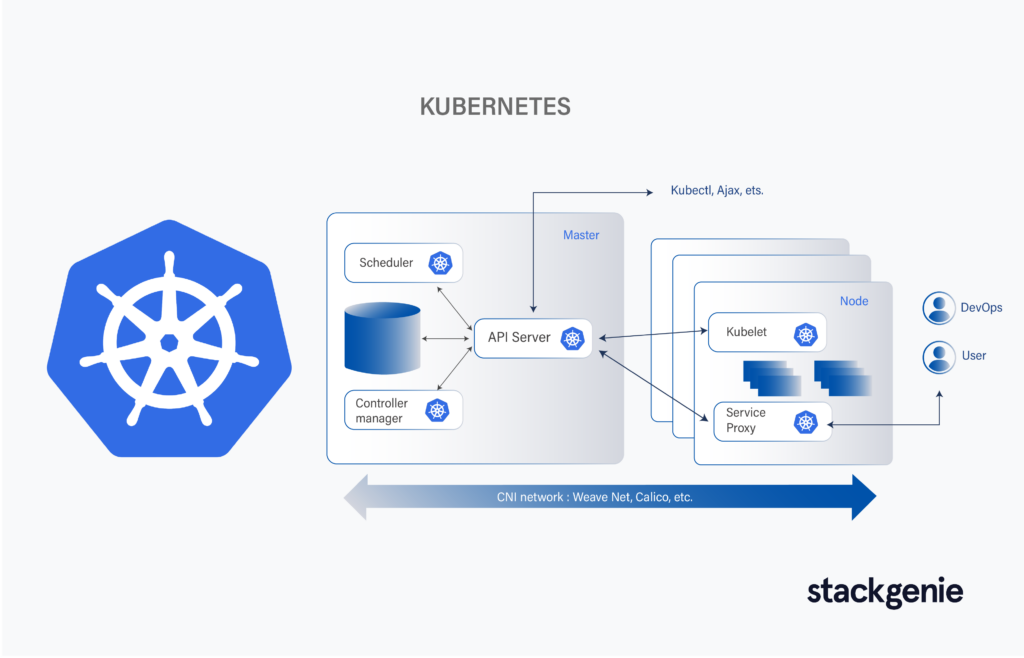The image size is (1024, 658).
Task: Click the 'Kubectl, Ajax, ets.' text
Action: coord(717,191)
